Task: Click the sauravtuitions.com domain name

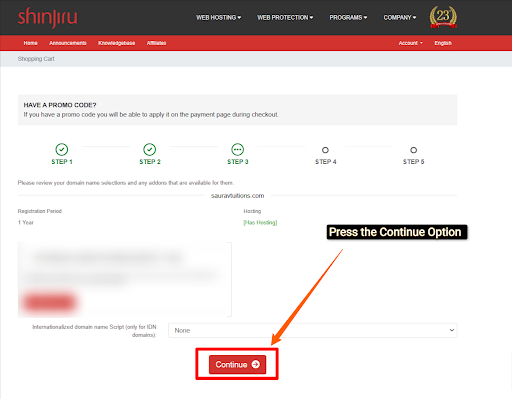Action: pyautogui.click(x=237, y=196)
